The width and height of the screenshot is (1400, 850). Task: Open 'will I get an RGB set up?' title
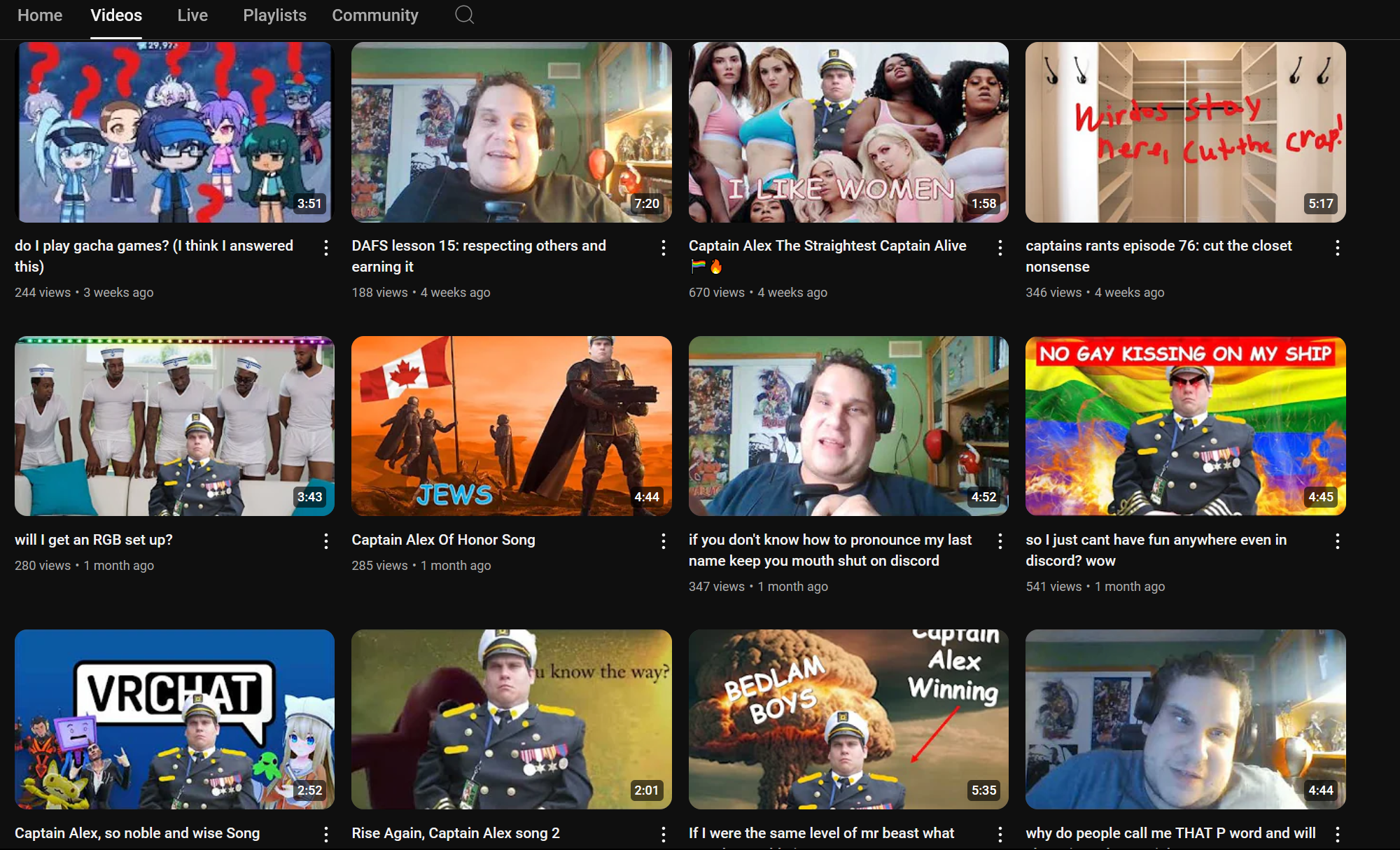94,540
